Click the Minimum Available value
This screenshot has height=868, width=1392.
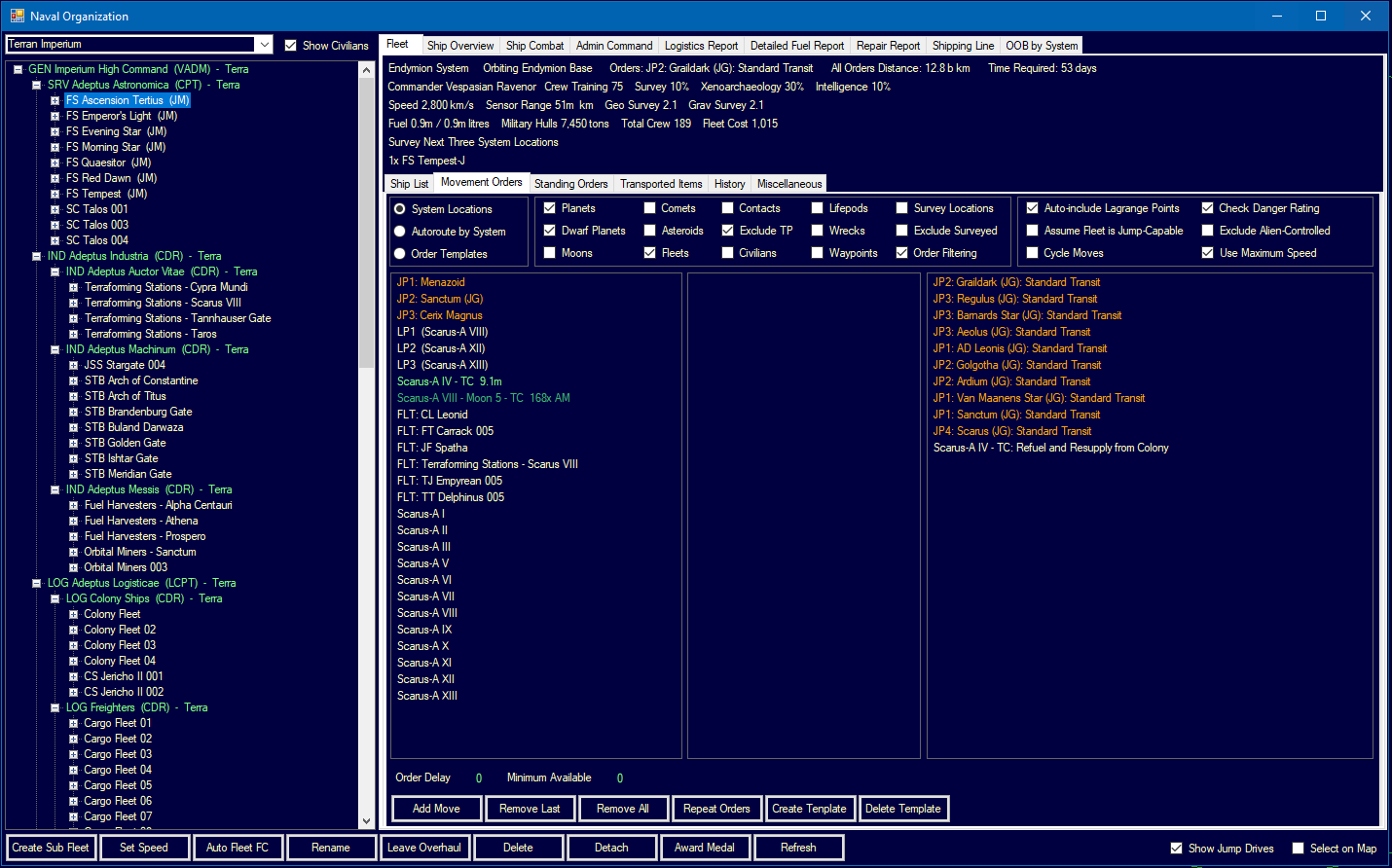coord(620,778)
